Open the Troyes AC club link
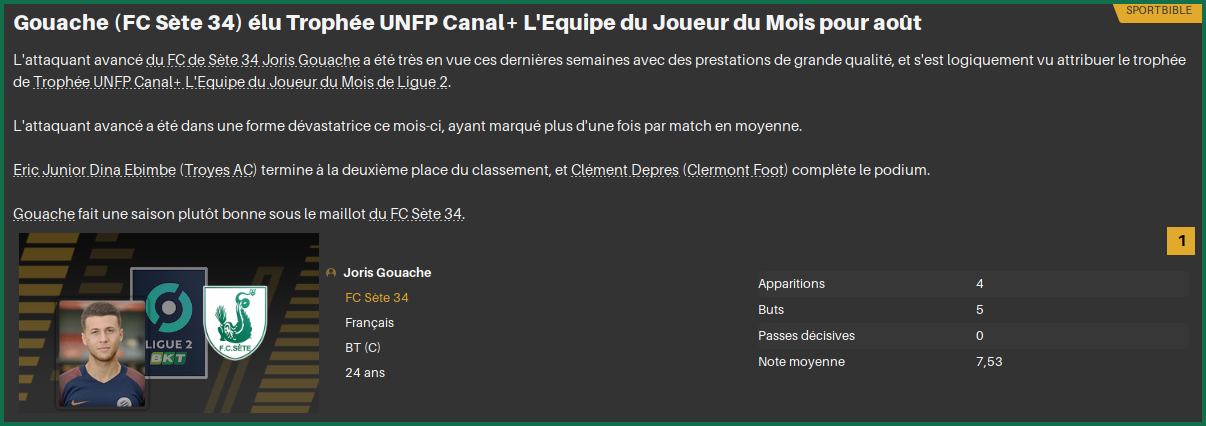The height and width of the screenshot is (426, 1206). click(218, 170)
